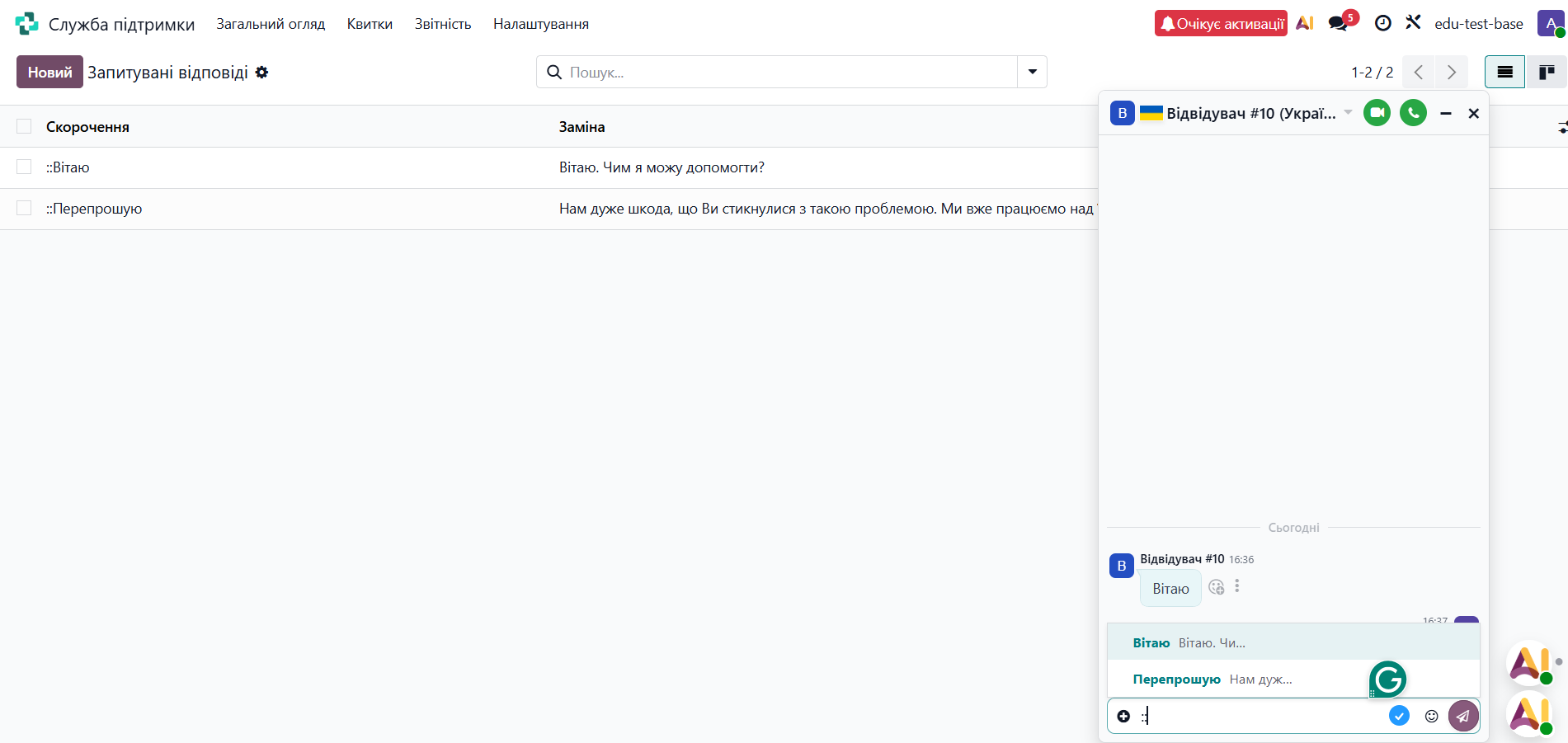Start a video call with the visitor
This screenshot has height=743, width=1568.
[x=1377, y=113]
